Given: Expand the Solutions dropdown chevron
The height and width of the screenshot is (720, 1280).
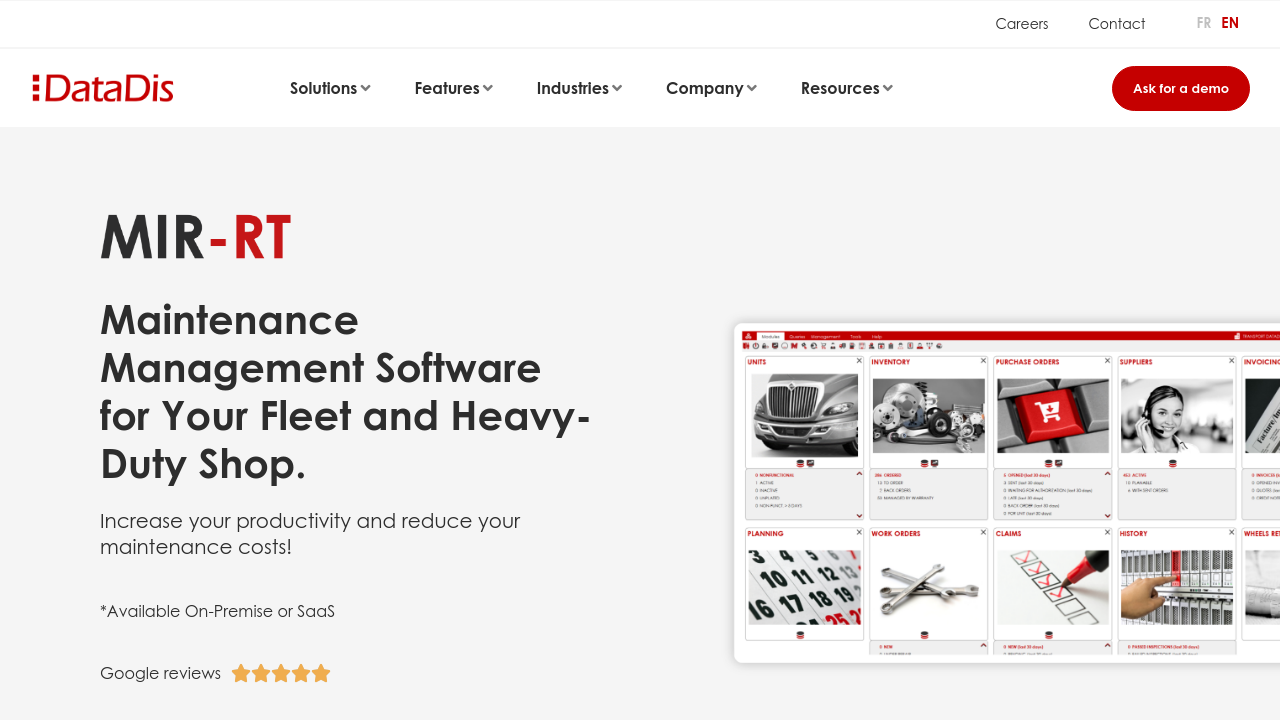Looking at the screenshot, I should tap(366, 88).
